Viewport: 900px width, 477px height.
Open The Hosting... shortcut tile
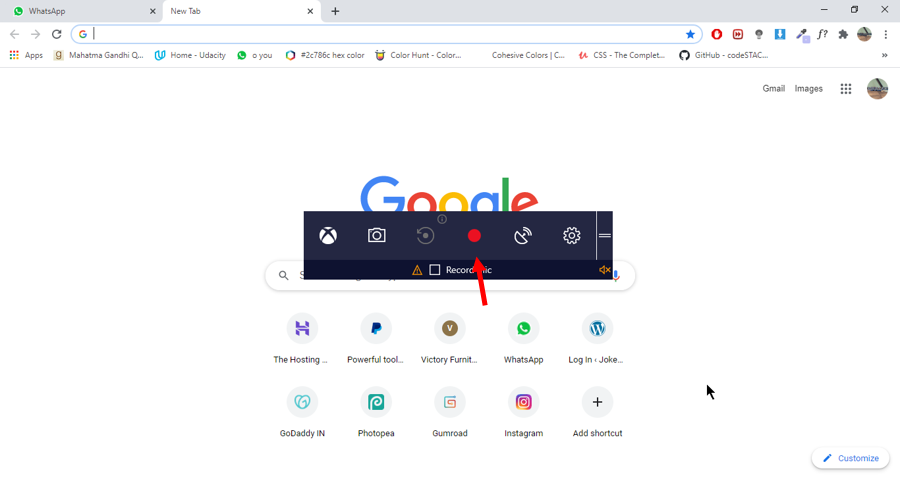(x=302, y=339)
